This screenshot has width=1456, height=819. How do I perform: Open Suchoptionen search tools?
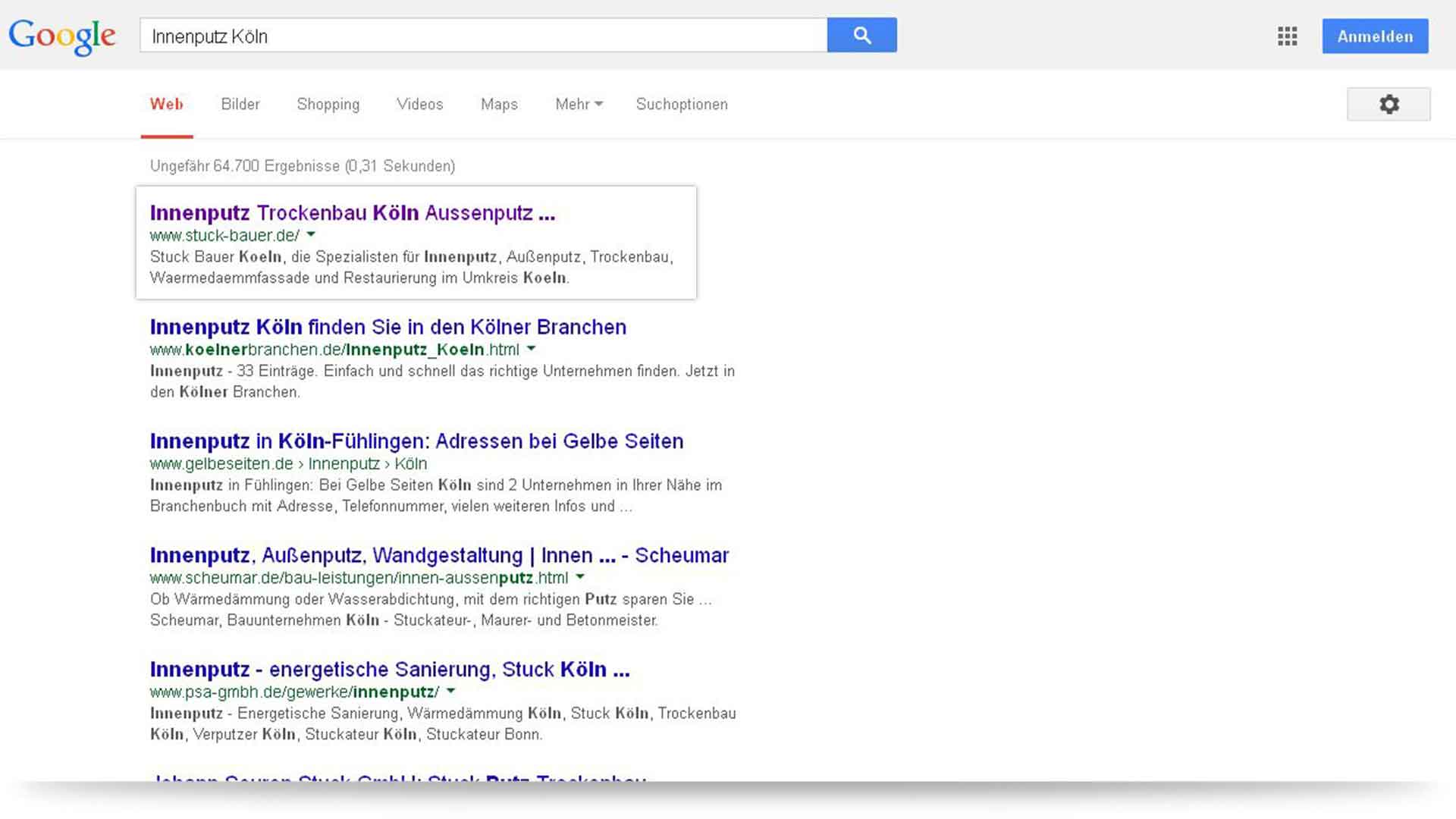682,105
